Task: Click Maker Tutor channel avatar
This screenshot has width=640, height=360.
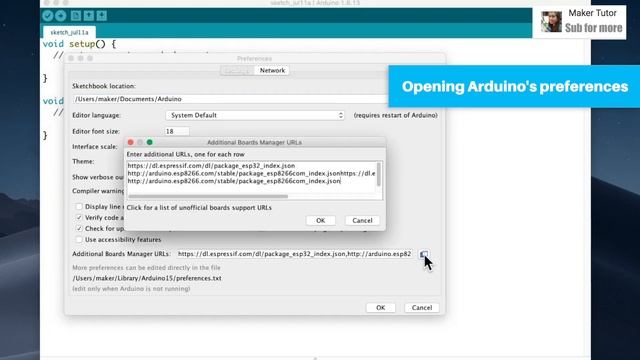Action: tap(551, 22)
